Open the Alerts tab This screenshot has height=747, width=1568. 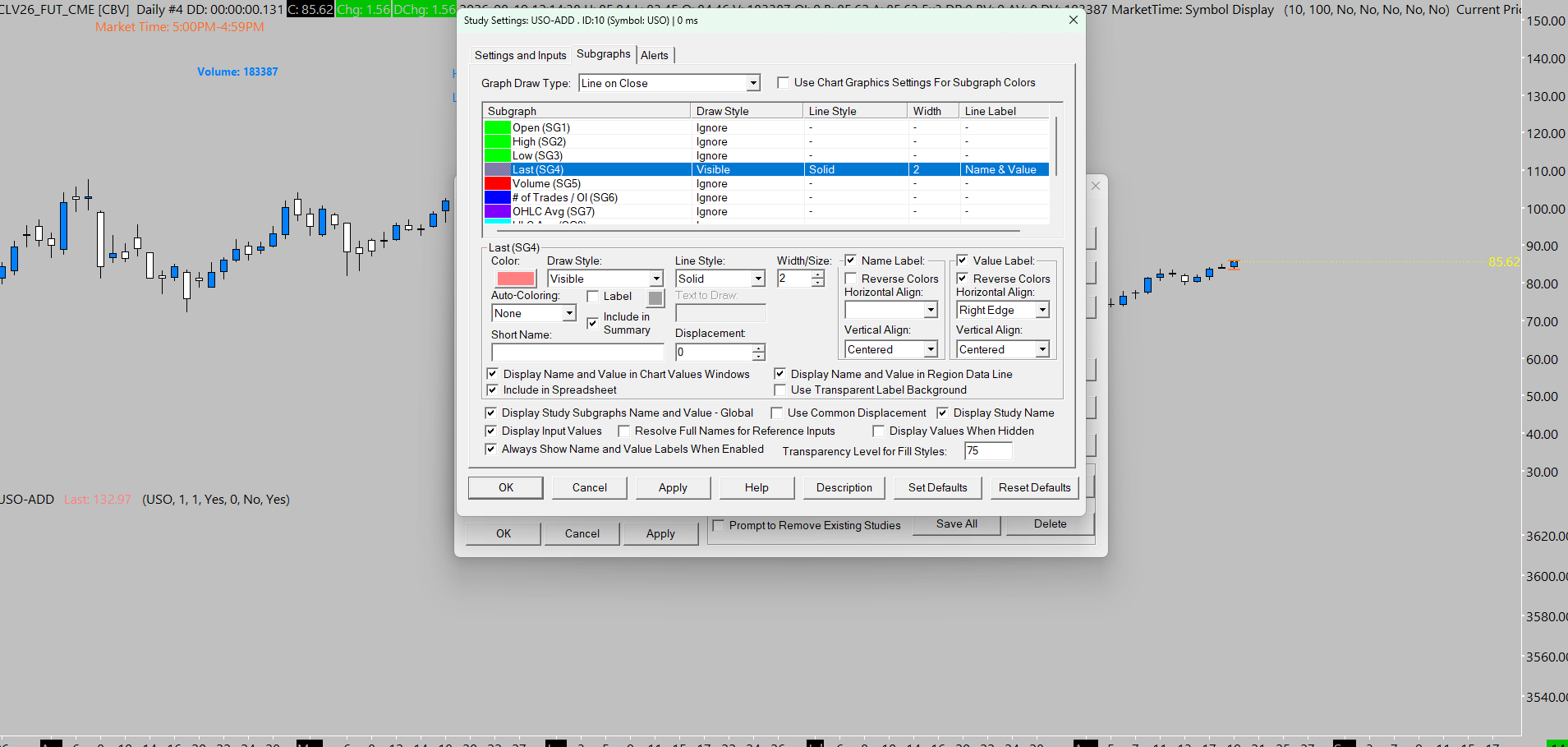[x=655, y=55]
